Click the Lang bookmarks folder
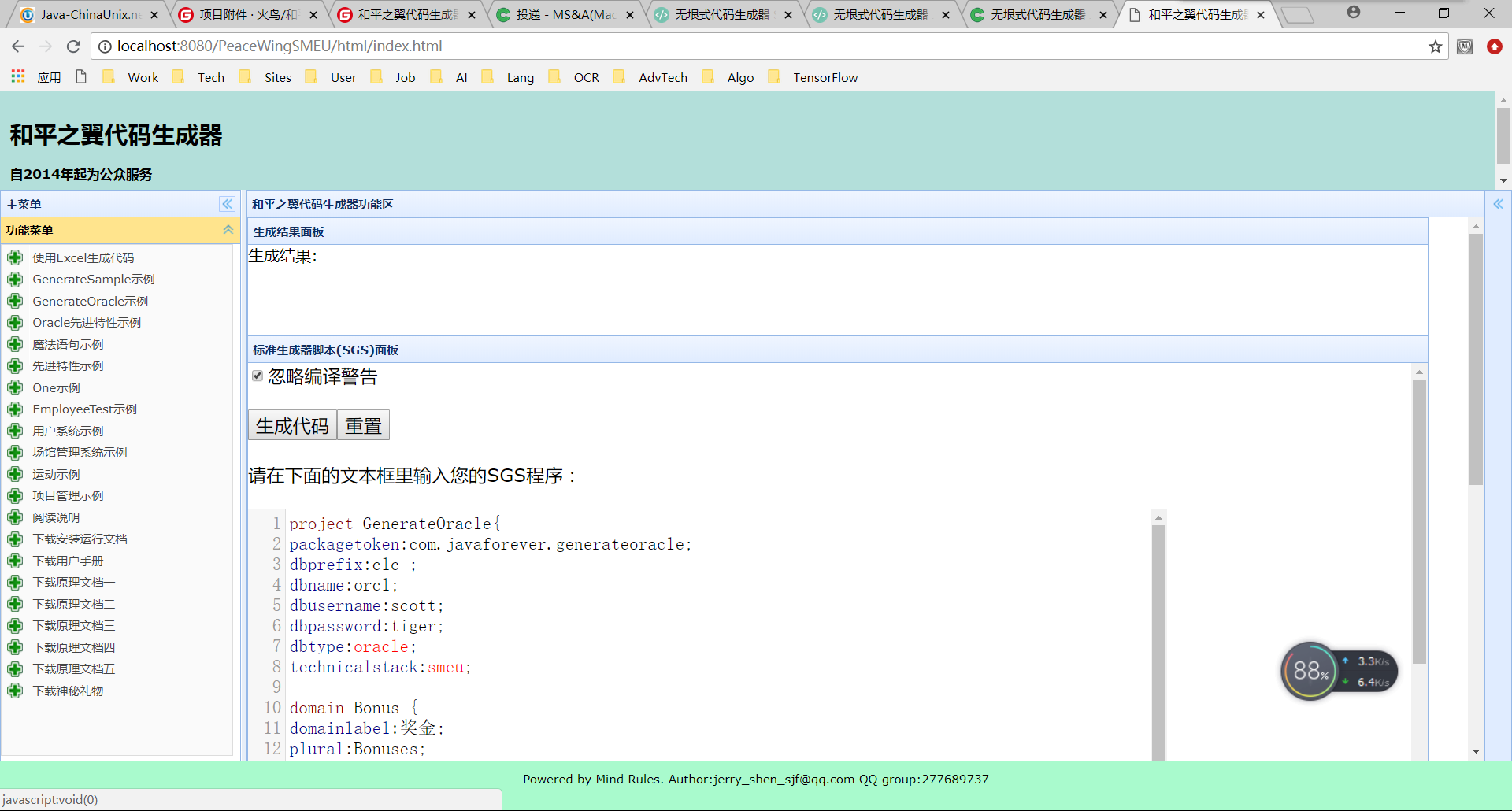The image size is (1512, 811). (x=508, y=77)
